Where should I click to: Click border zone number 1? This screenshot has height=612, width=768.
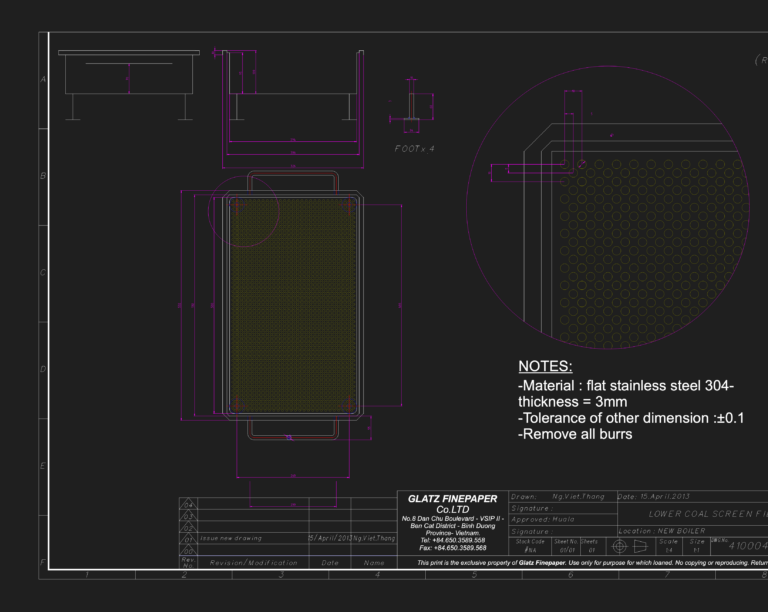87,575
